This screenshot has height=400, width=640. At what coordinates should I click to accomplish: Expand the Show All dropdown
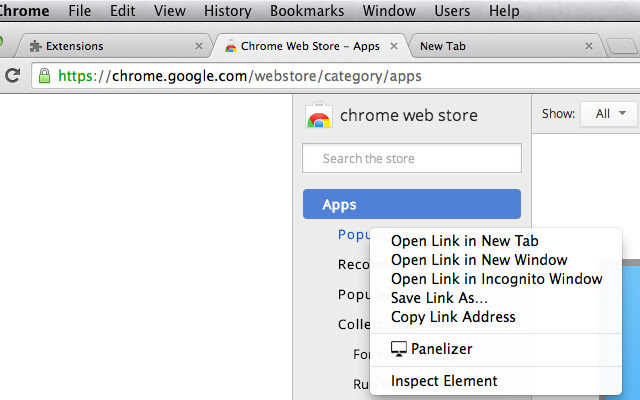[x=608, y=114]
